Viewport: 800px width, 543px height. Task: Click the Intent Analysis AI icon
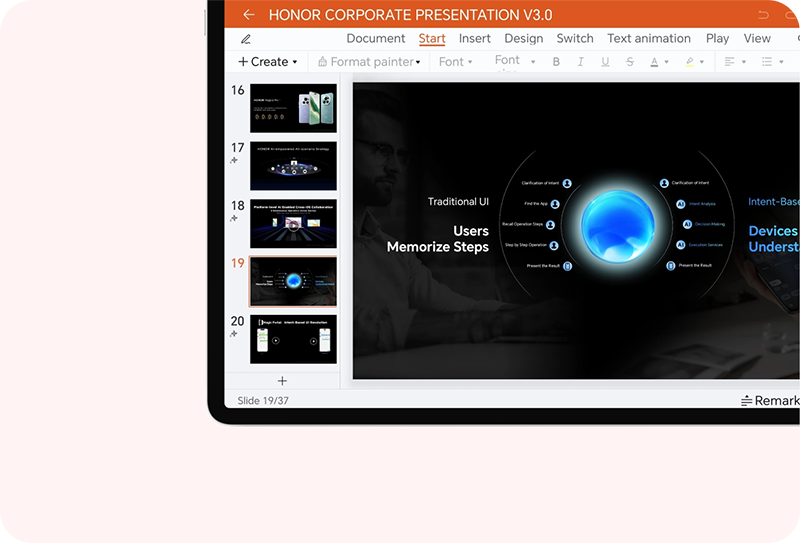point(681,204)
